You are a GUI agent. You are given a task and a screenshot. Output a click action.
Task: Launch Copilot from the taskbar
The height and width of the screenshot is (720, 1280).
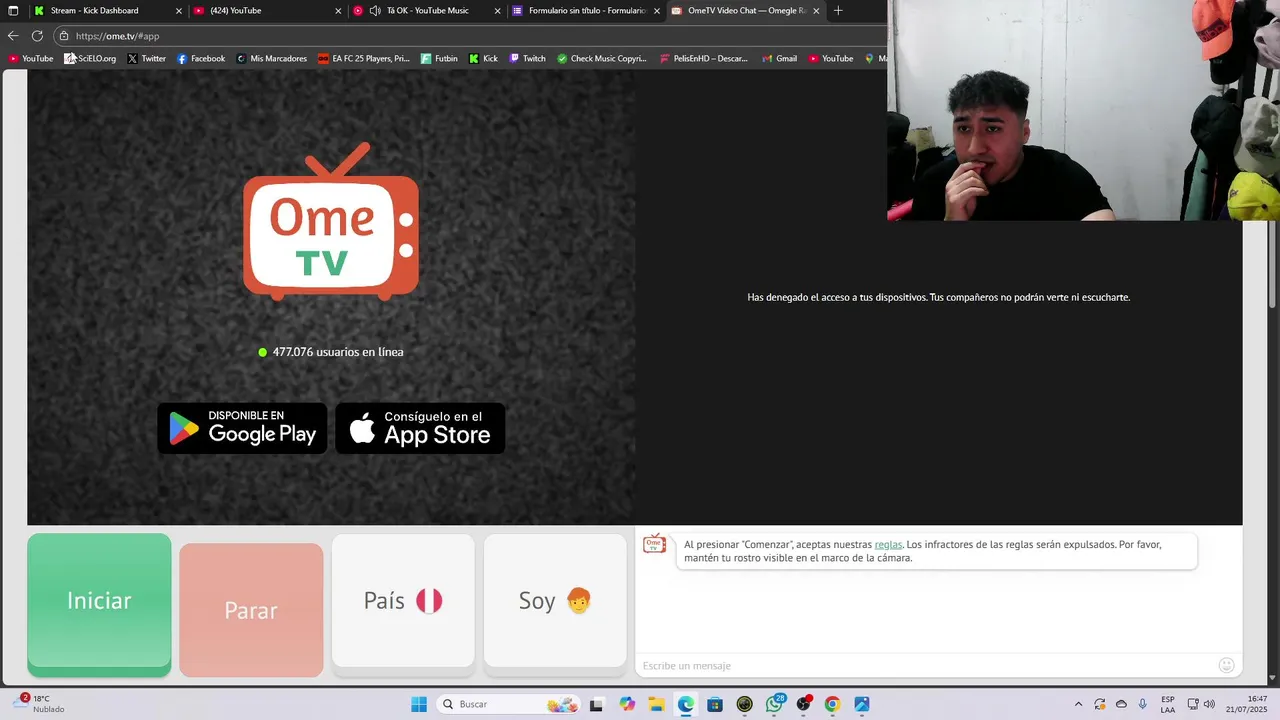pos(627,704)
